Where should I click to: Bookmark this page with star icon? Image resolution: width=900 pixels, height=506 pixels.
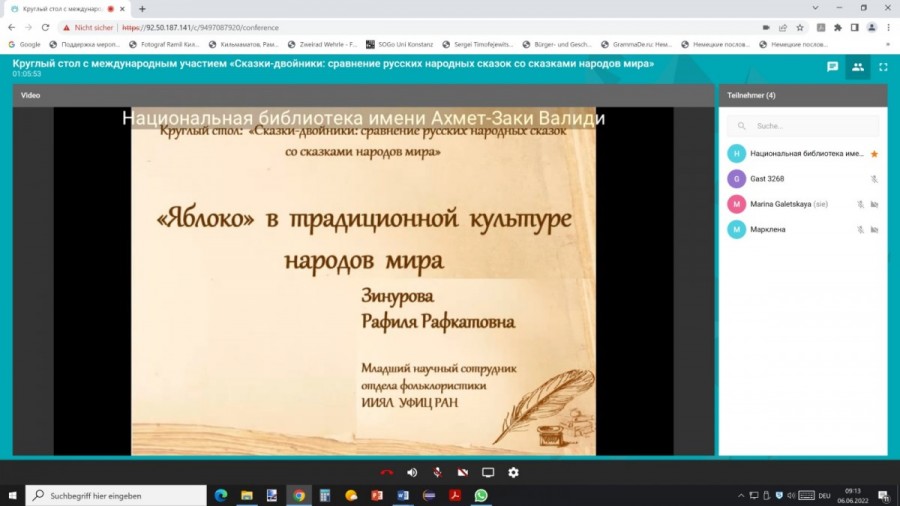tap(799, 27)
